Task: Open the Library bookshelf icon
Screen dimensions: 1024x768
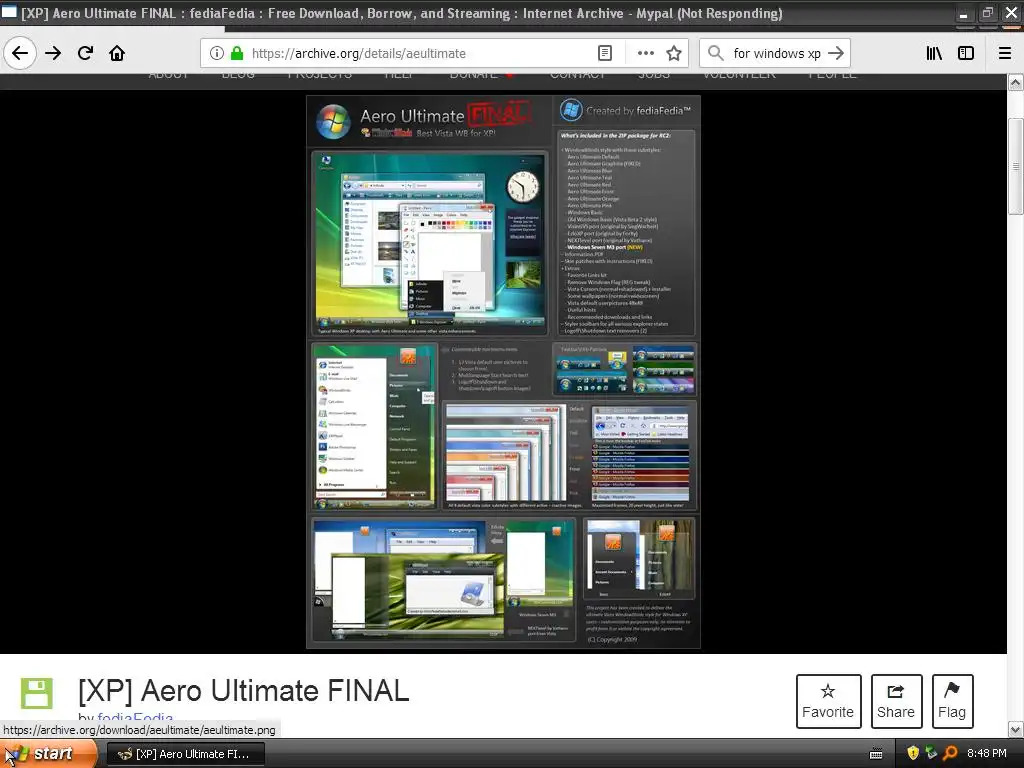Action: click(934, 53)
